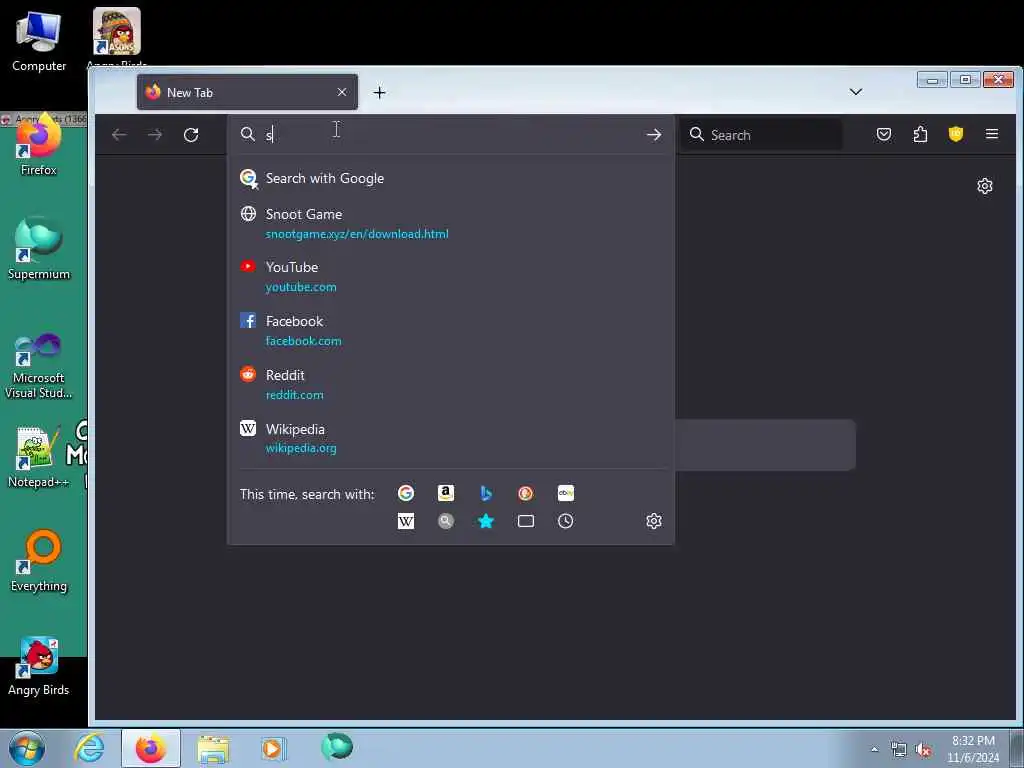This screenshot has height=768, width=1024.
Task: Expand the list all tabs chevron
Action: tap(856, 92)
